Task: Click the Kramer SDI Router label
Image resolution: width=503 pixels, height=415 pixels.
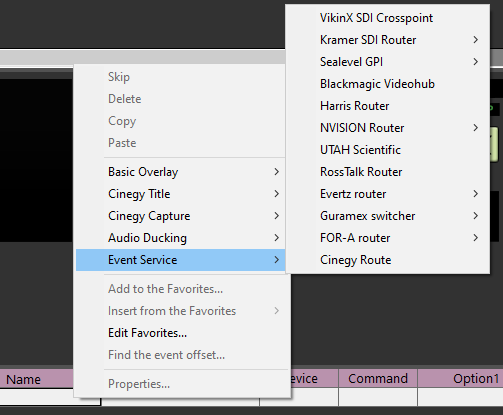Action: [x=368, y=40]
